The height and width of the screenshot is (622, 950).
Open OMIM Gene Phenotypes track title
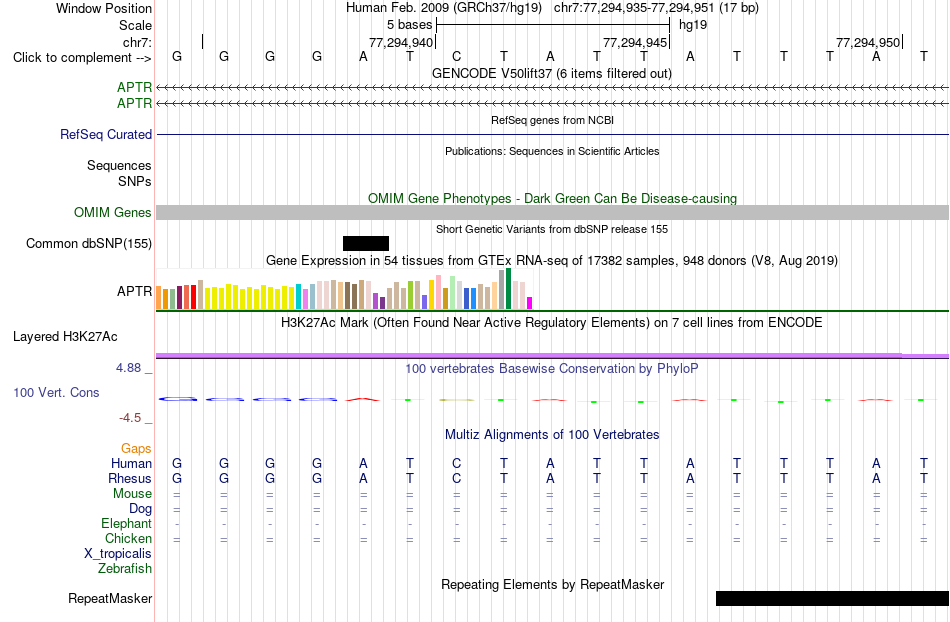point(552,198)
